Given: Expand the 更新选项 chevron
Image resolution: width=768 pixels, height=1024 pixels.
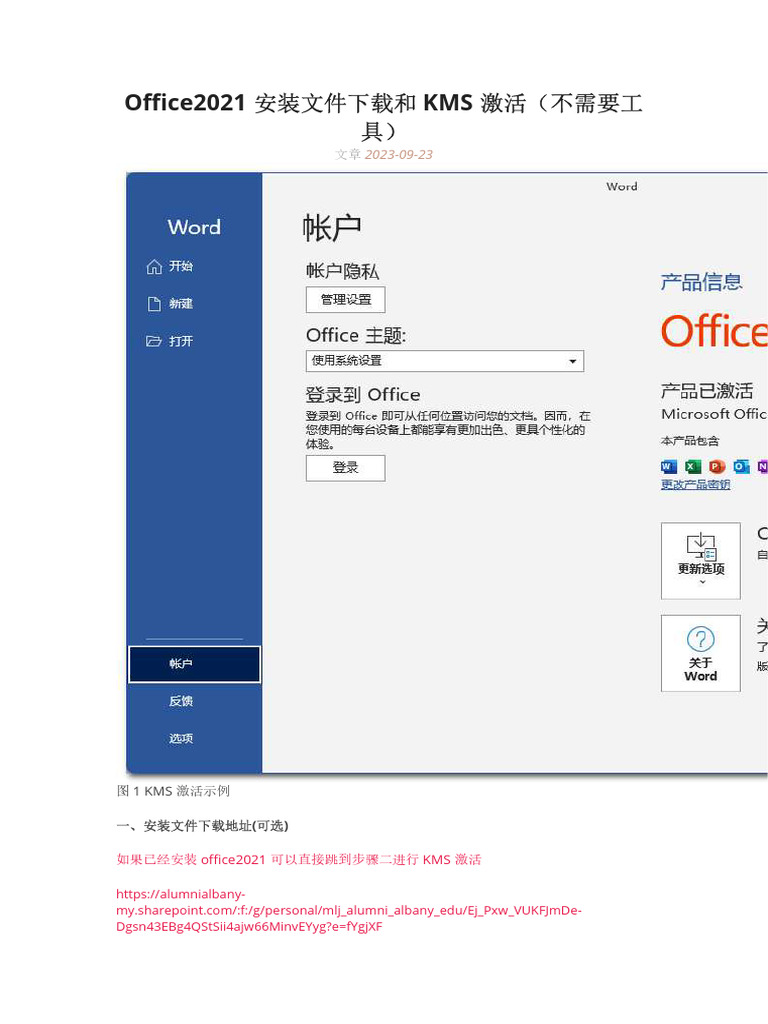Looking at the screenshot, I should pos(702,582).
